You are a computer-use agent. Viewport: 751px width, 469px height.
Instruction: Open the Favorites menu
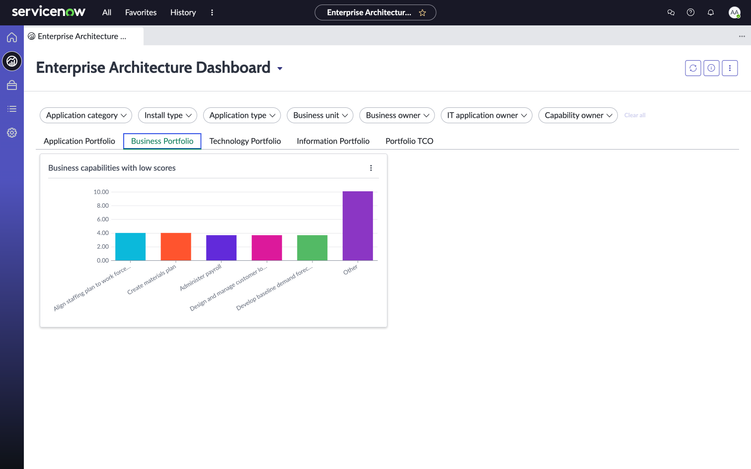click(140, 12)
